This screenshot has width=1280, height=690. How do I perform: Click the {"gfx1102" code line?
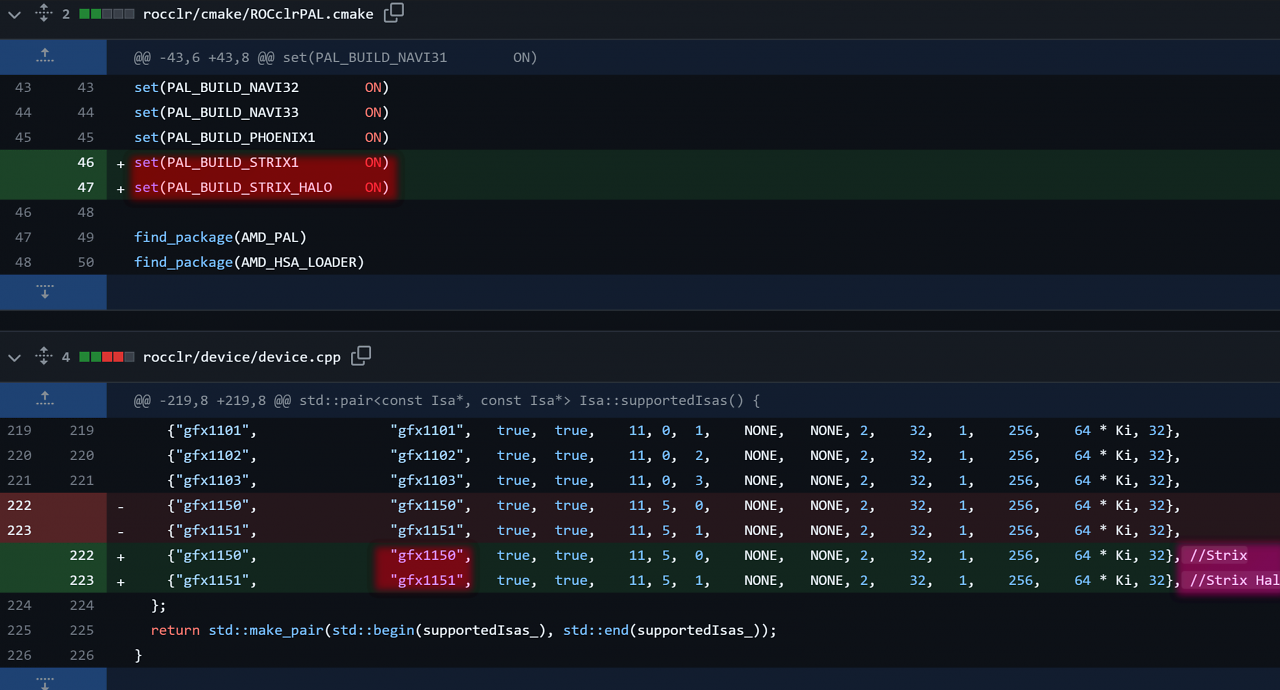tap(674, 455)
